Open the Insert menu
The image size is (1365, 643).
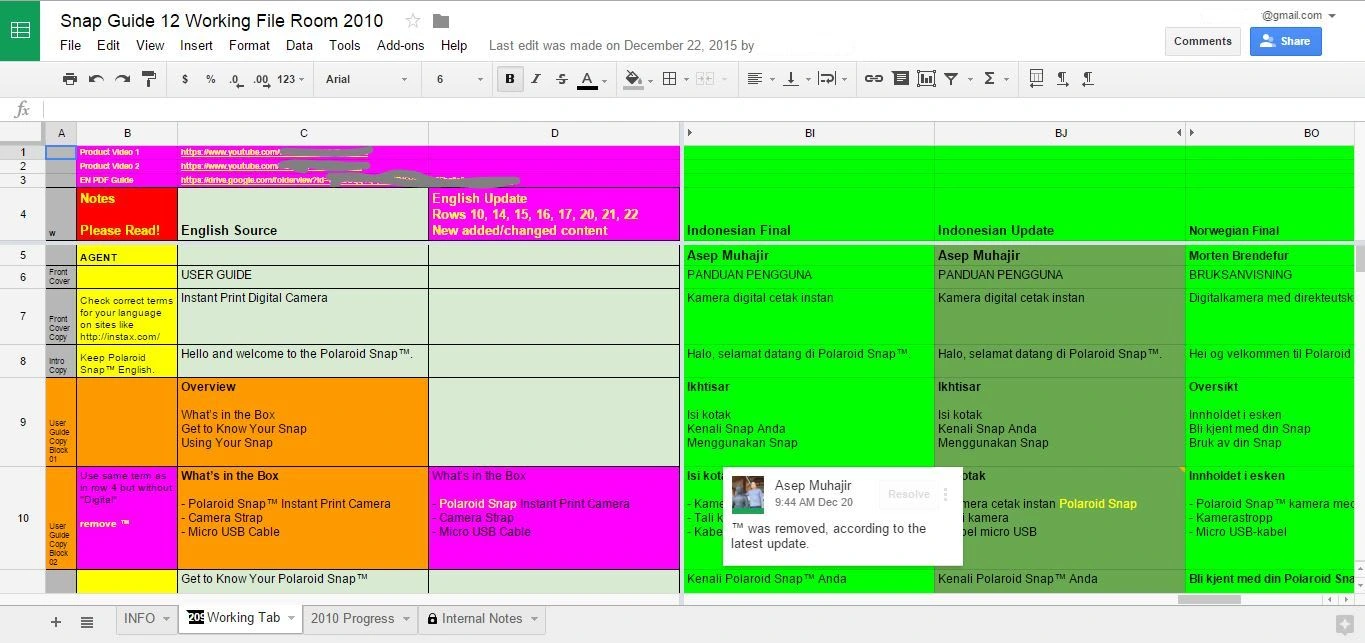coord(196,45)
